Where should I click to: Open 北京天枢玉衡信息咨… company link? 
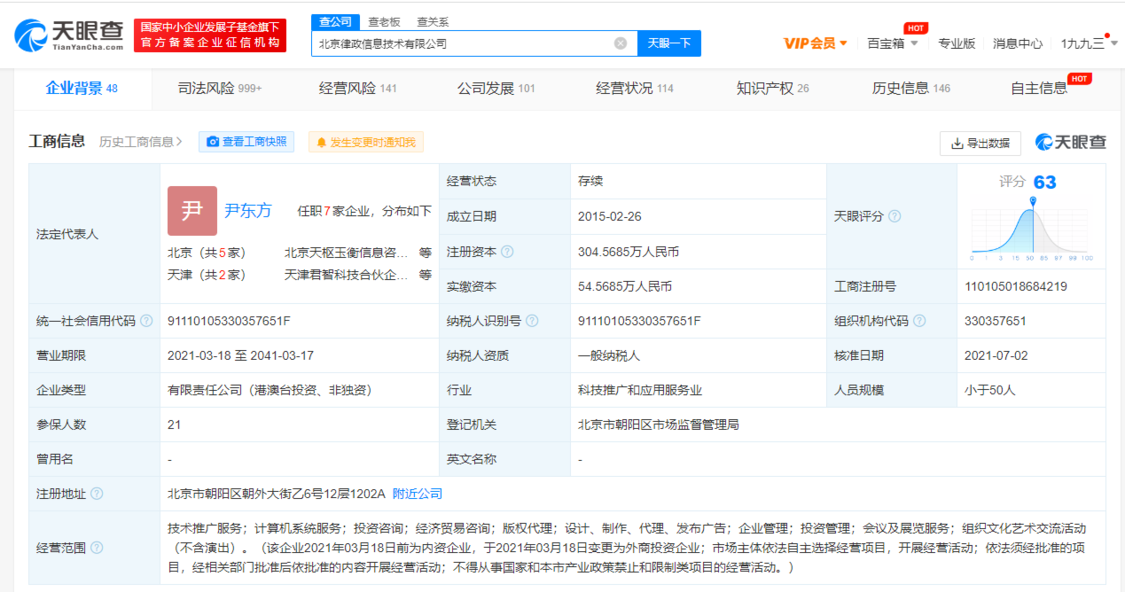click(x=346, y=253)
